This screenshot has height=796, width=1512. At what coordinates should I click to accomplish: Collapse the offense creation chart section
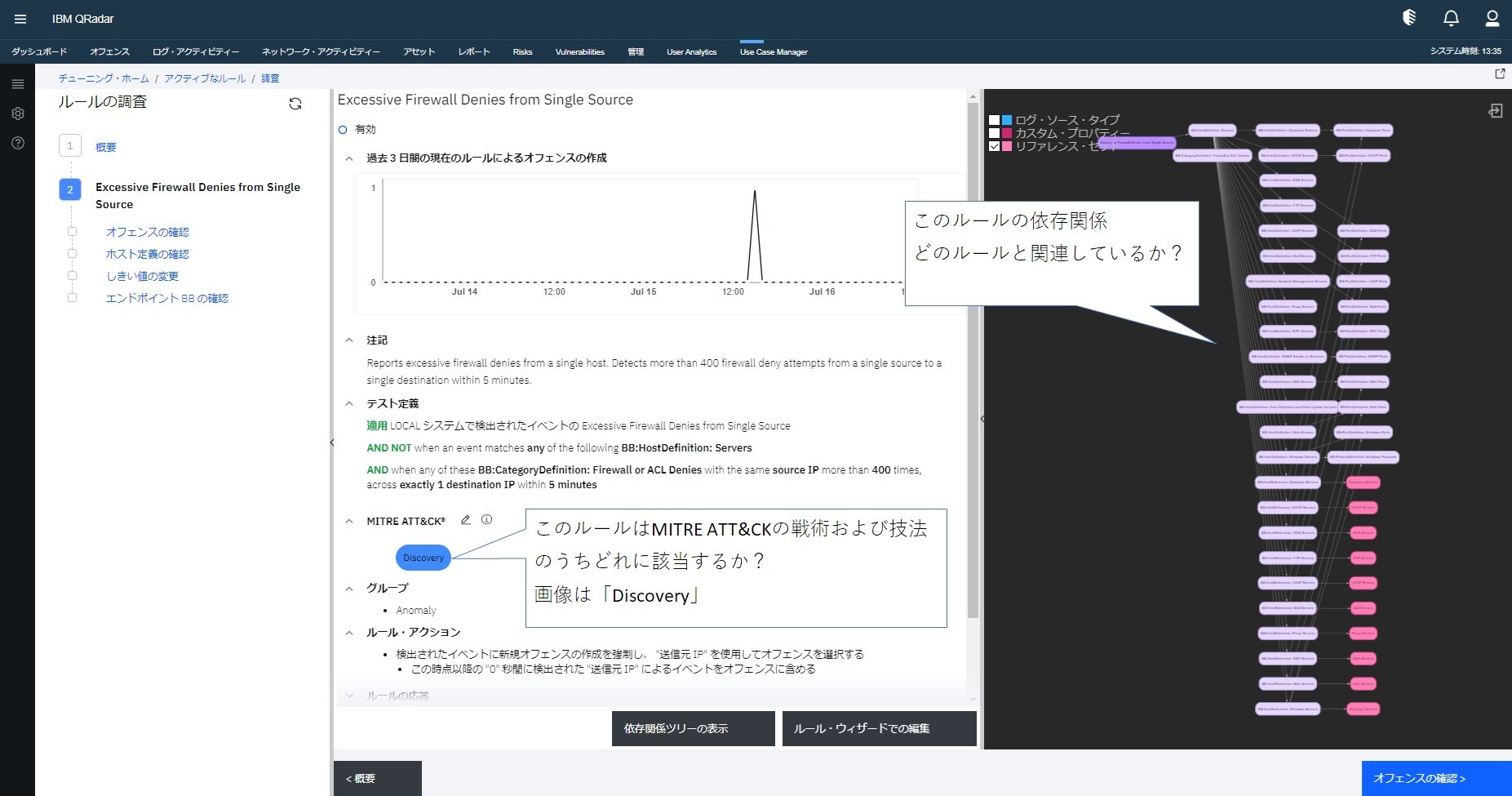[349, 158]
